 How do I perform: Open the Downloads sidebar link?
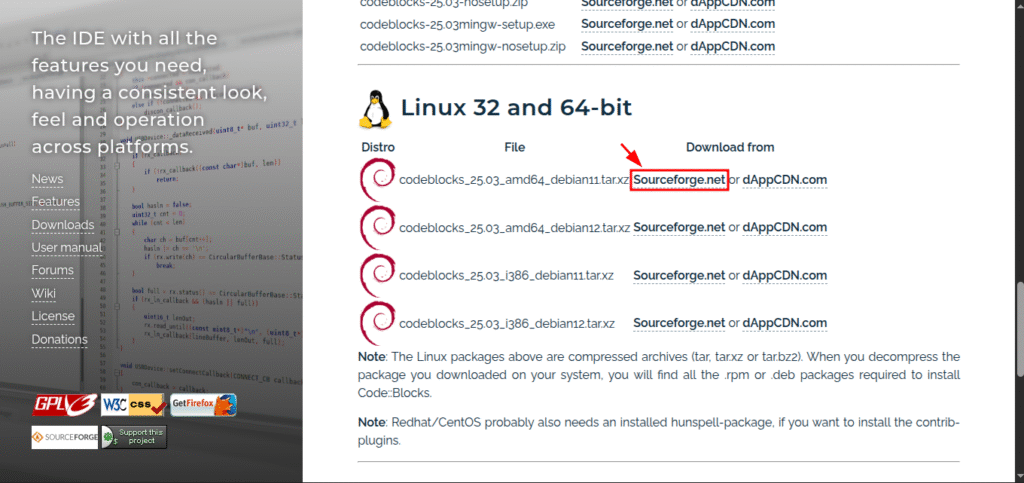click(62, 225)
